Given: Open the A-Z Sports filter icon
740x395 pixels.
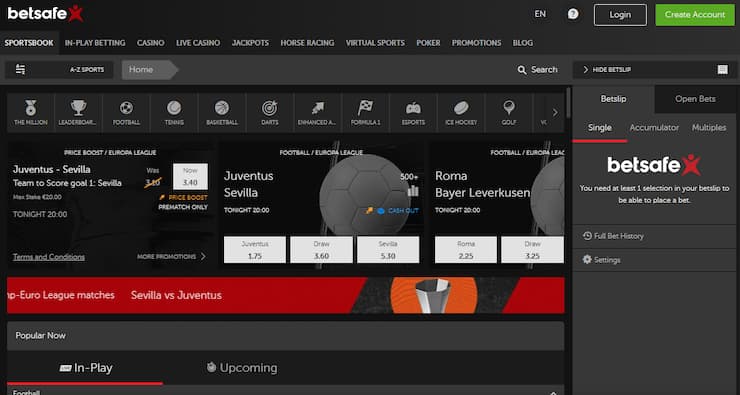Looking at the screenshot, I should click(x=20, y=69).
